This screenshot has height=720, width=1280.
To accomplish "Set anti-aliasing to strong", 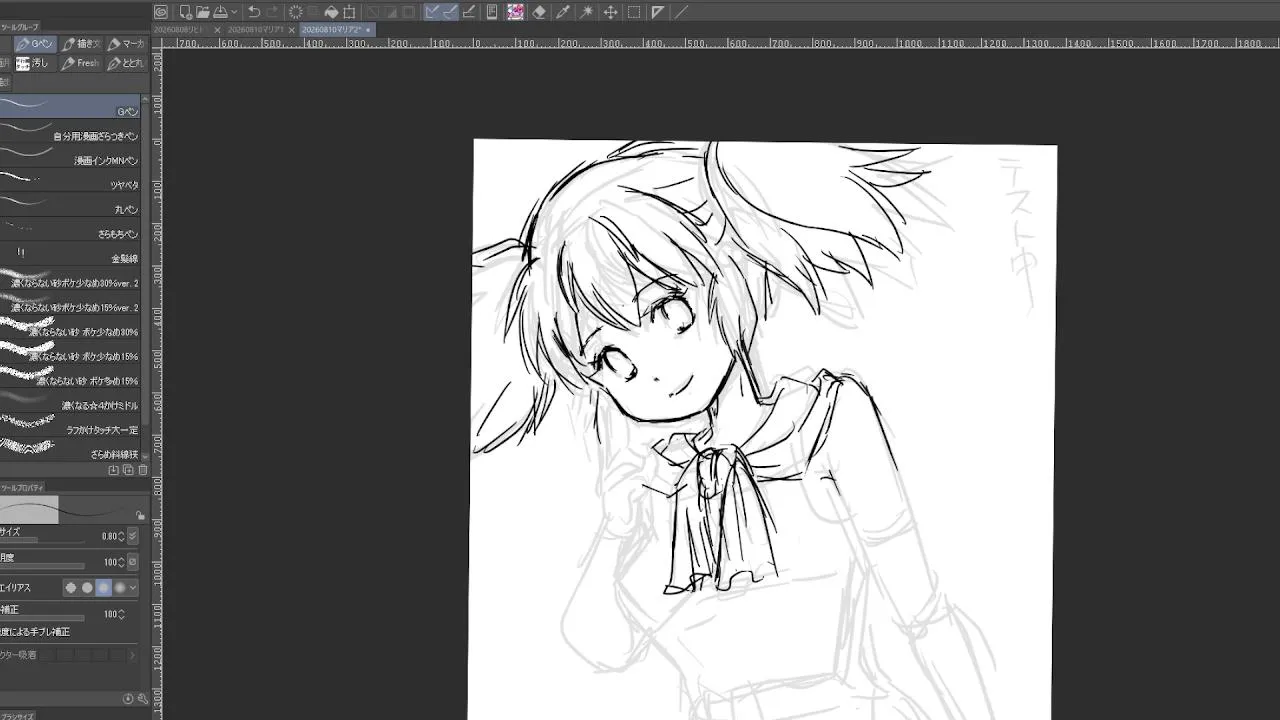I will (x=120, y=588).
